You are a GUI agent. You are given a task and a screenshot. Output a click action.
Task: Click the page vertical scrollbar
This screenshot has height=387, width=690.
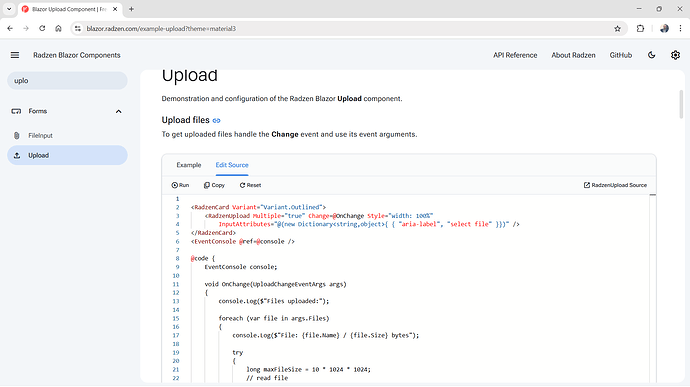[681, 104]
